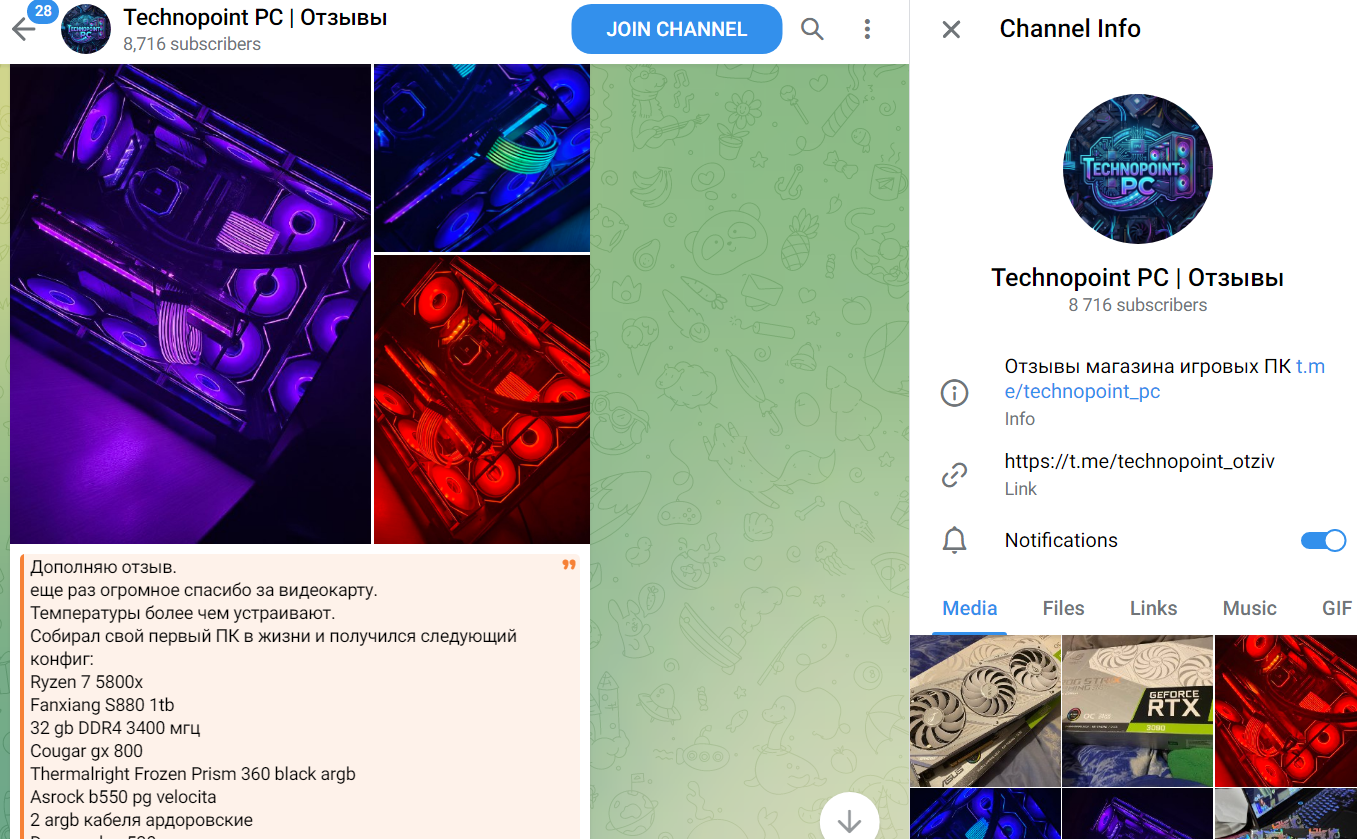
Task: Click the line 'Thermalright Frozen Prism 360 black argb'
Action: [x=193, y=774]
